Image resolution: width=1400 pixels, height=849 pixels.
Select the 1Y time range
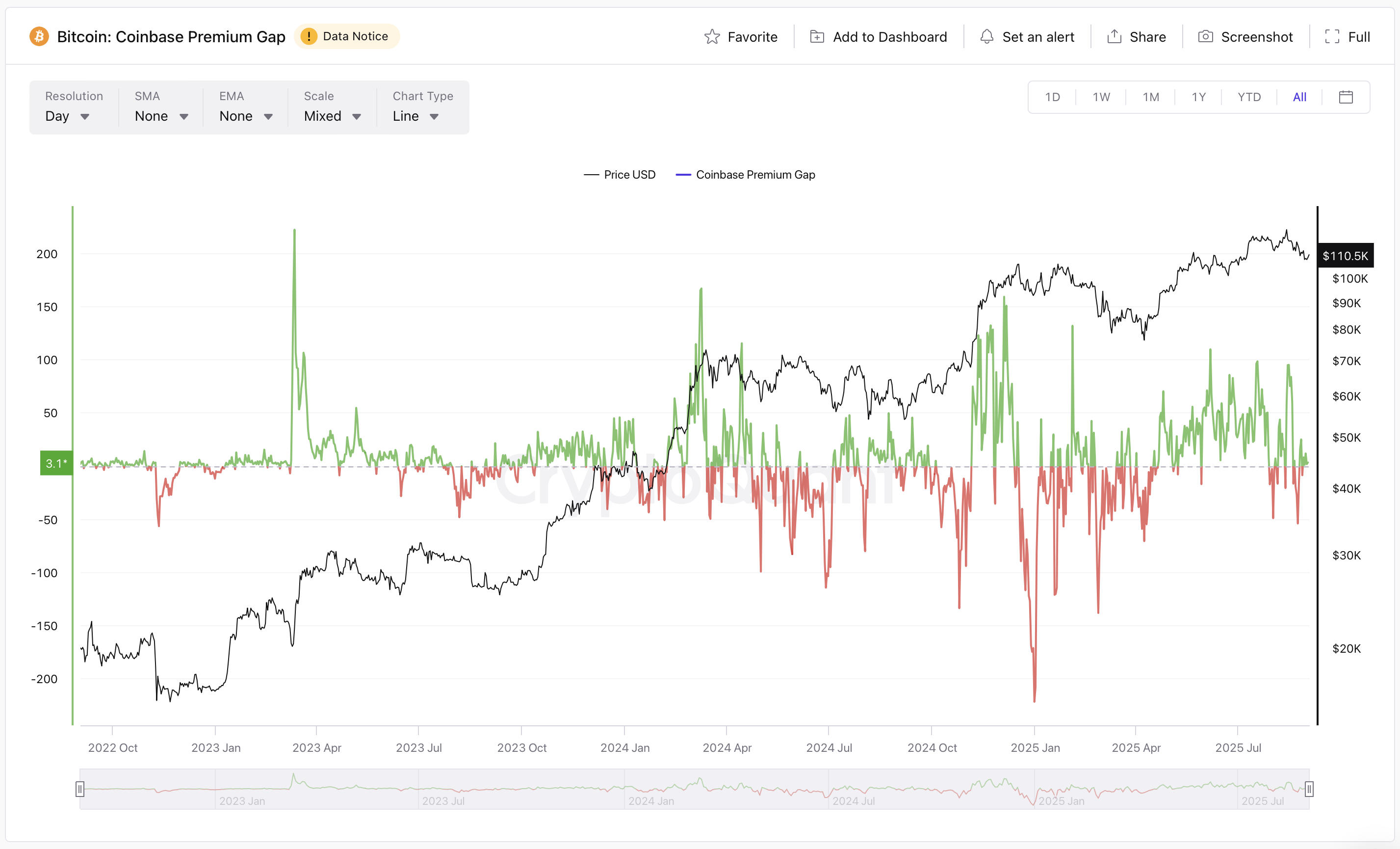pos(1198,97)
